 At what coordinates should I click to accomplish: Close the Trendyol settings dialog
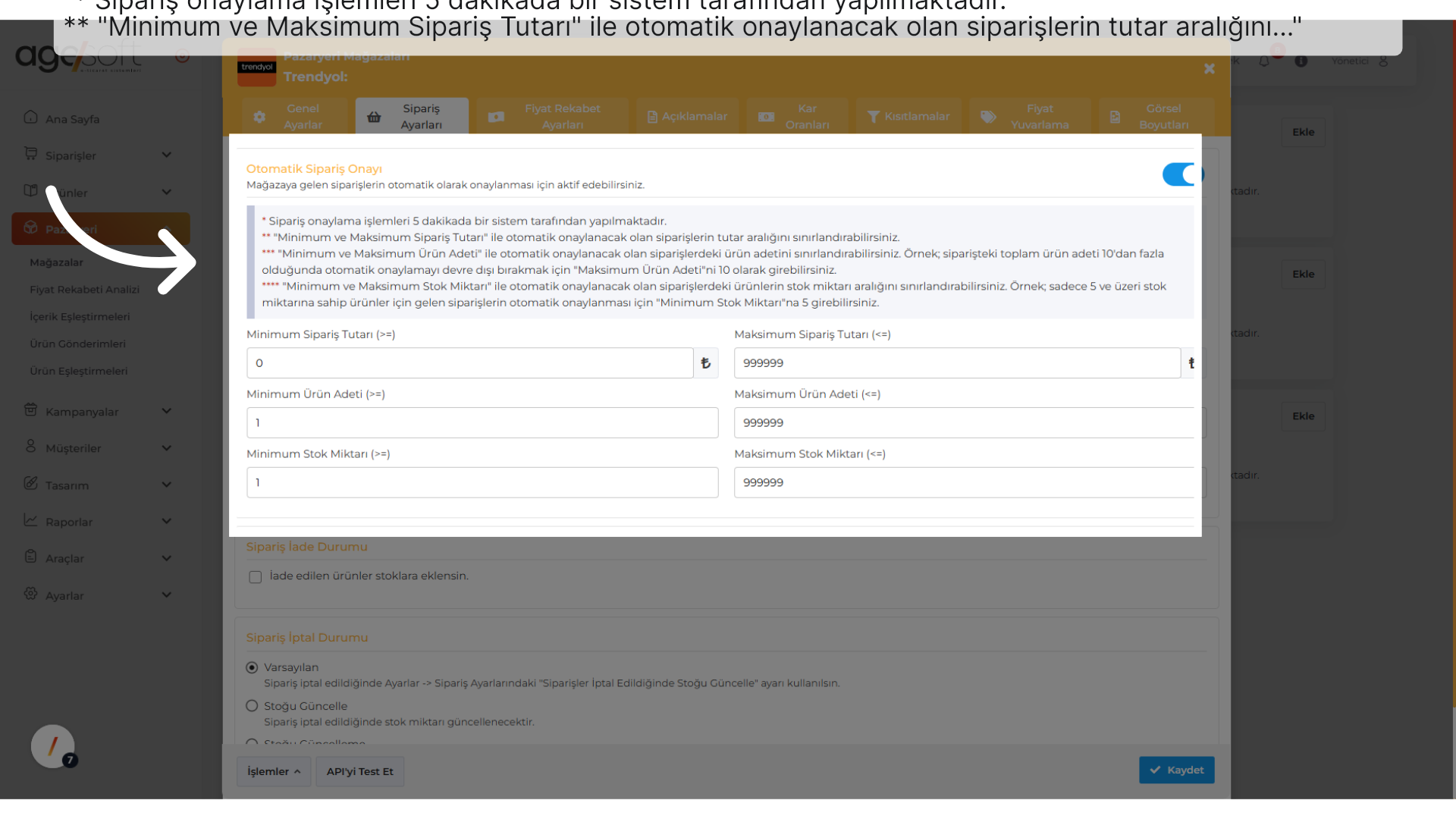[1210, 69]
